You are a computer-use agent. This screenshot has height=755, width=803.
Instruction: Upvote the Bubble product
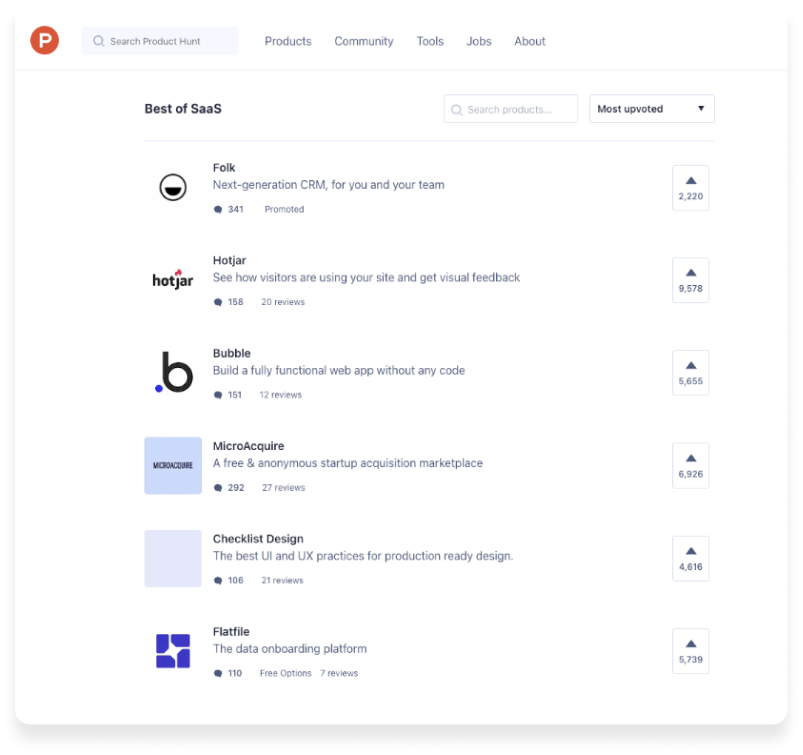(x=690, y=373)
